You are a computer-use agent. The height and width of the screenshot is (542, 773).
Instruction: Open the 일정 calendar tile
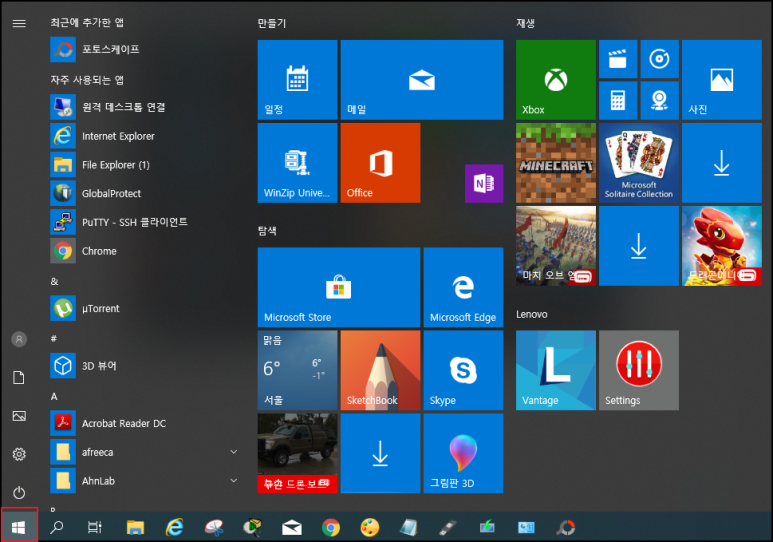tap(297, 80)
